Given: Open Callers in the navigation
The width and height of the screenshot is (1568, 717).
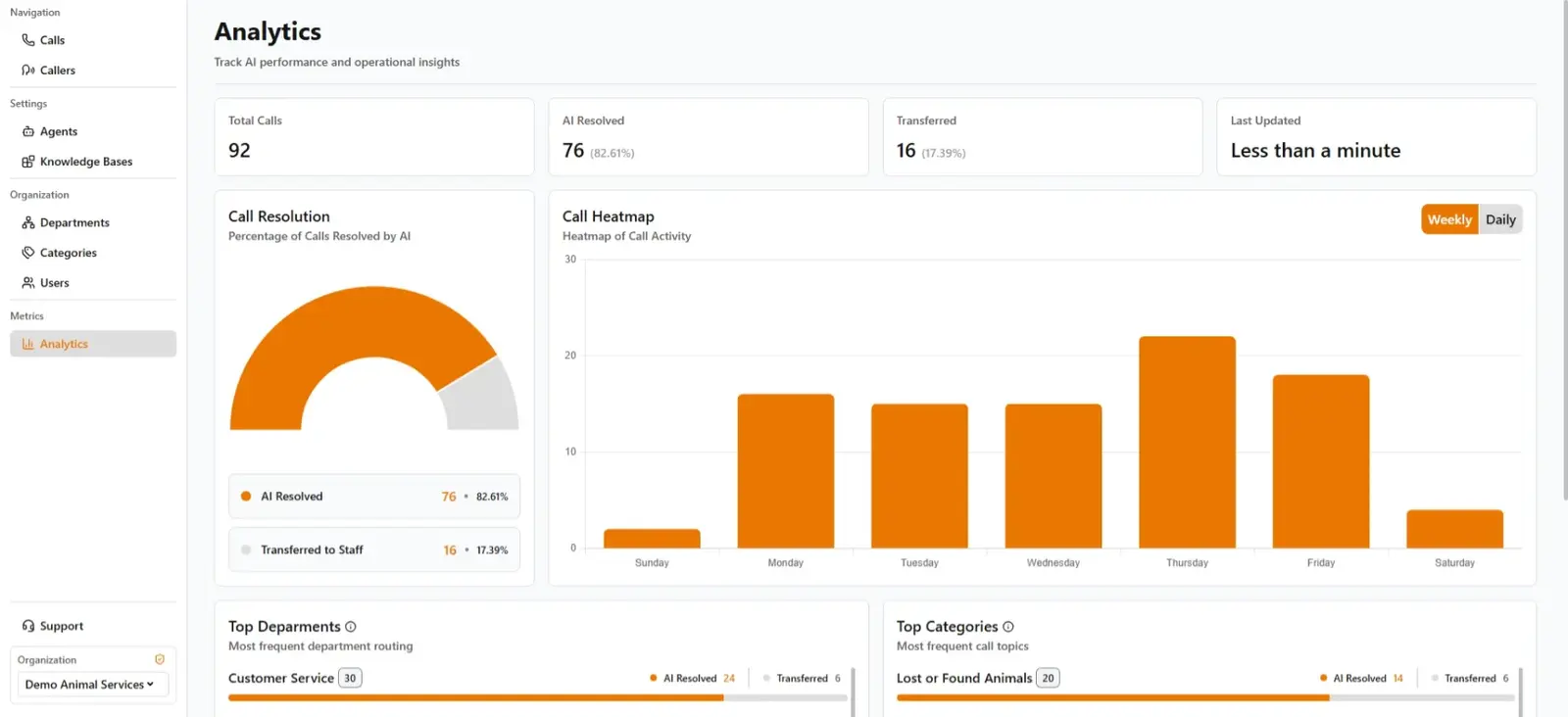Looking at the screenshot, I should (93, 71).
